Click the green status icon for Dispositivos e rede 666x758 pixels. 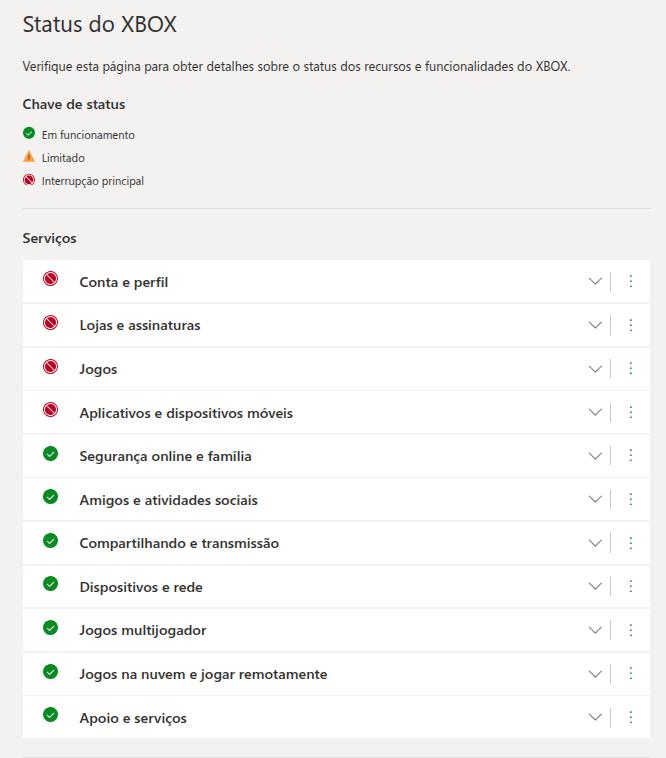pos(50,584)
